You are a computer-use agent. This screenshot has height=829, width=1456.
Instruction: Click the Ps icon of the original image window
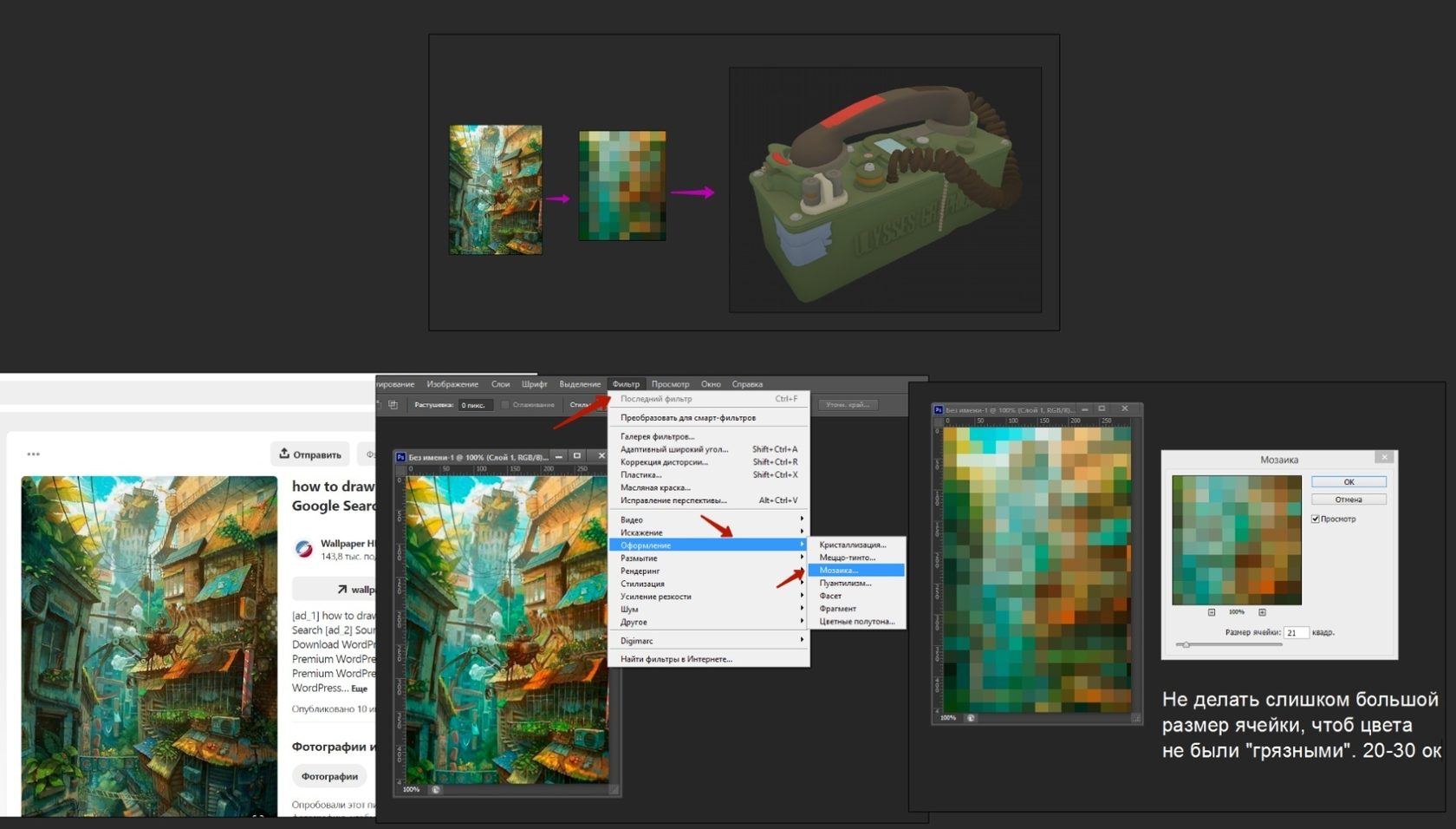pos(400,457)
